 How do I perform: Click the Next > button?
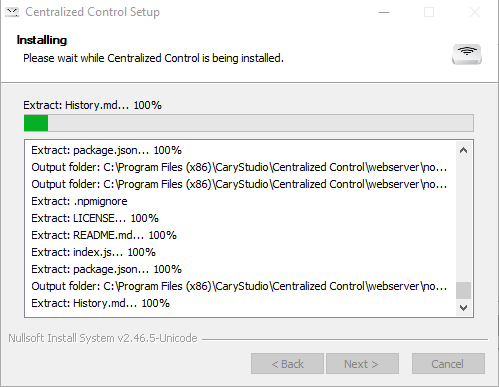(362, 364)
